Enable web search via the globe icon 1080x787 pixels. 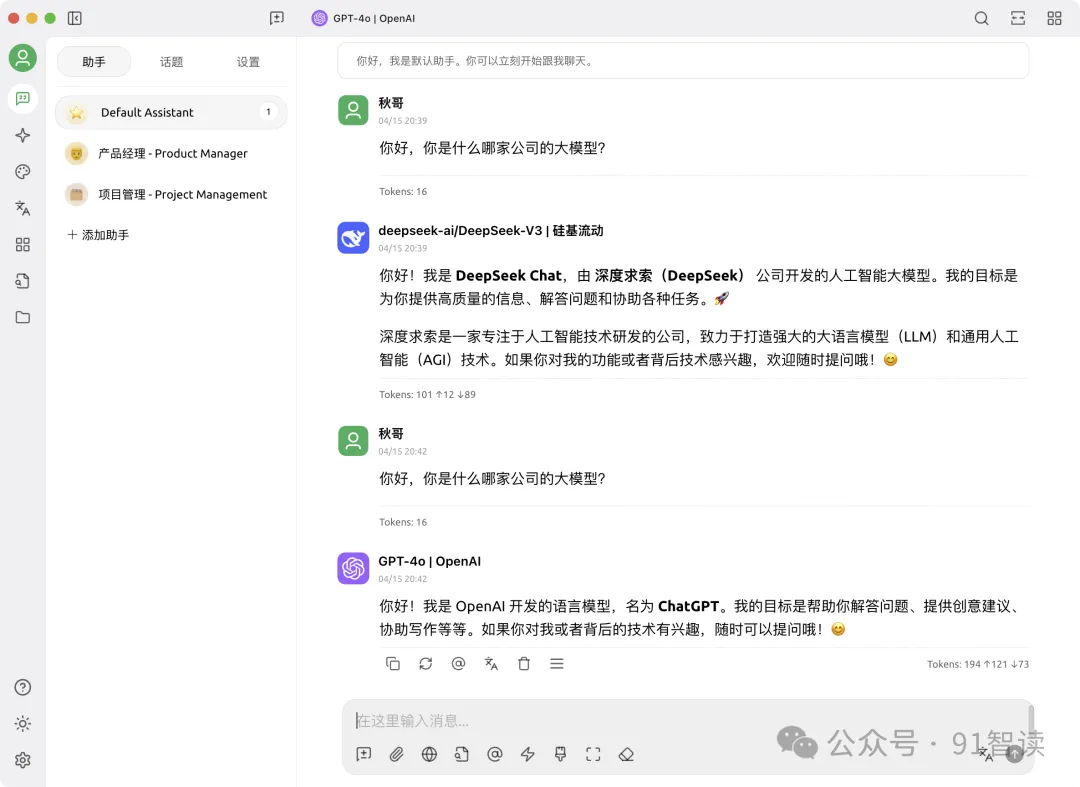[429, 754]
